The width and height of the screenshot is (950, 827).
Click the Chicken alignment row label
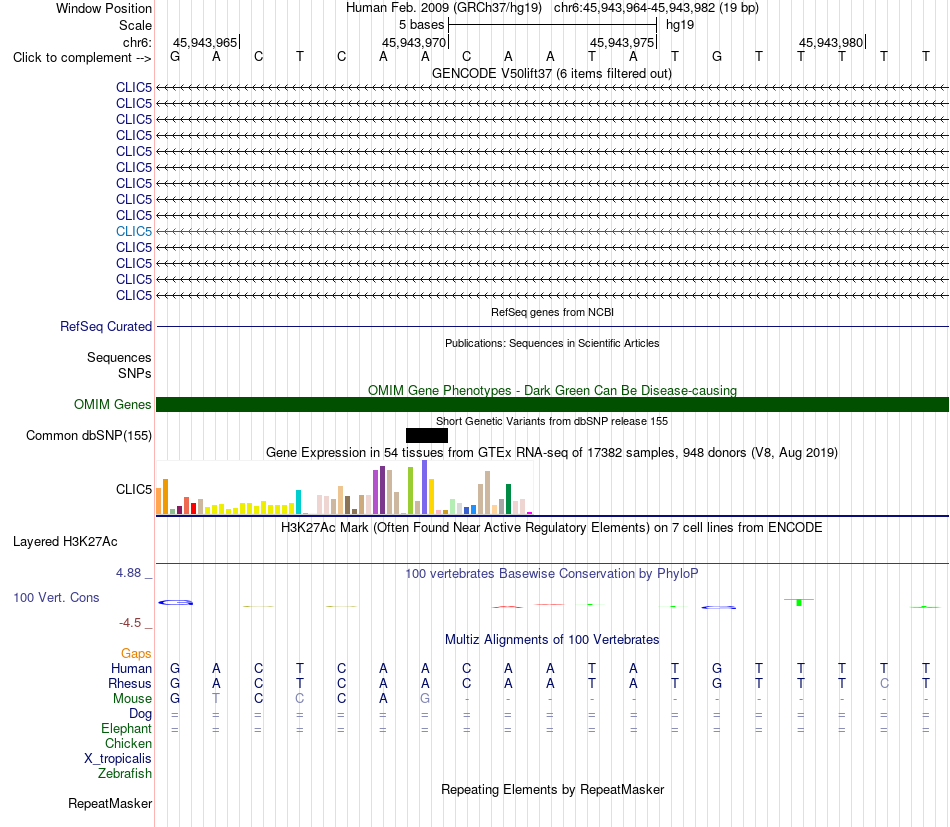128,743
